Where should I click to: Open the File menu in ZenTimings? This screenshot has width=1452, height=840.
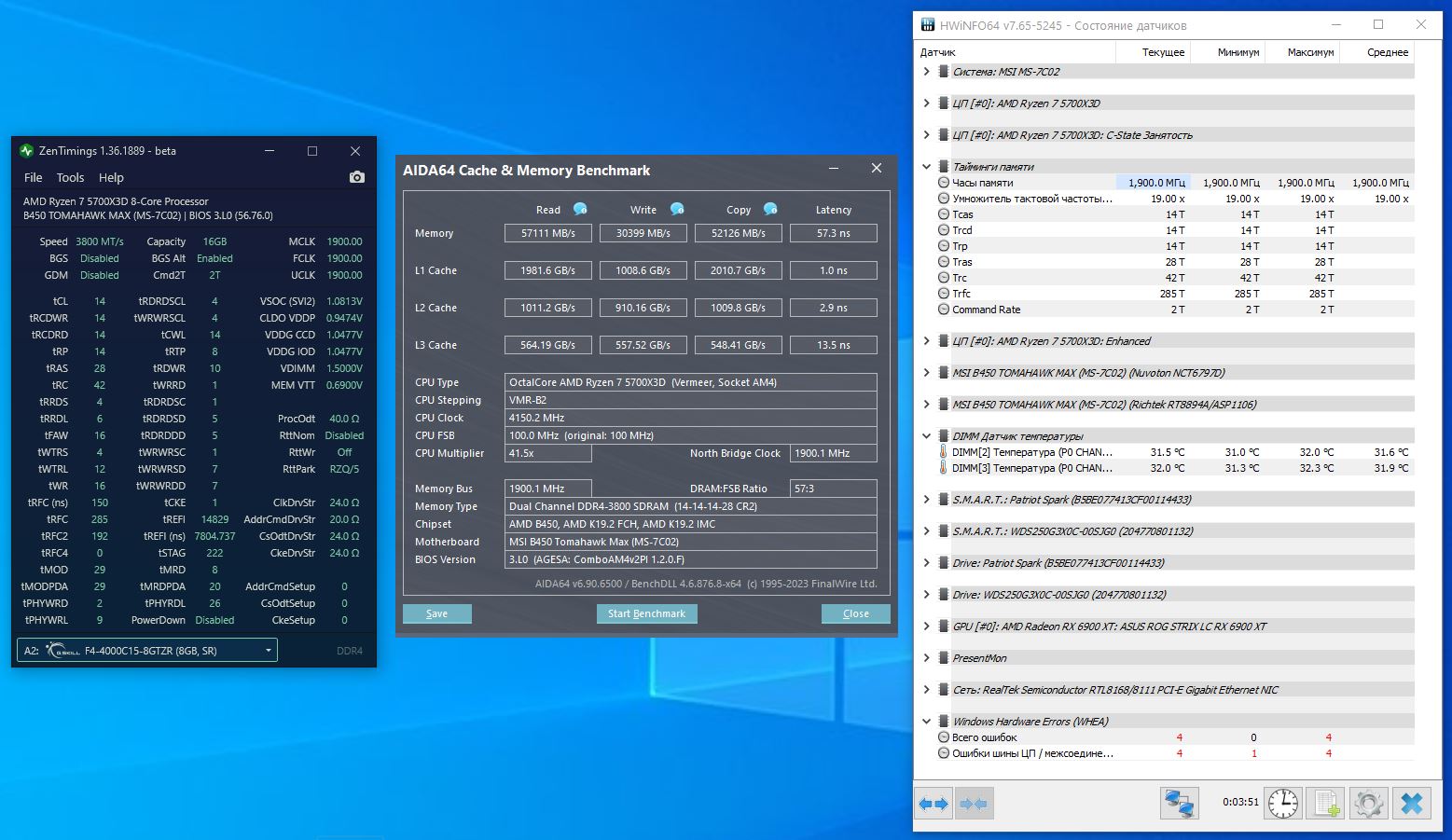point(34,177)
